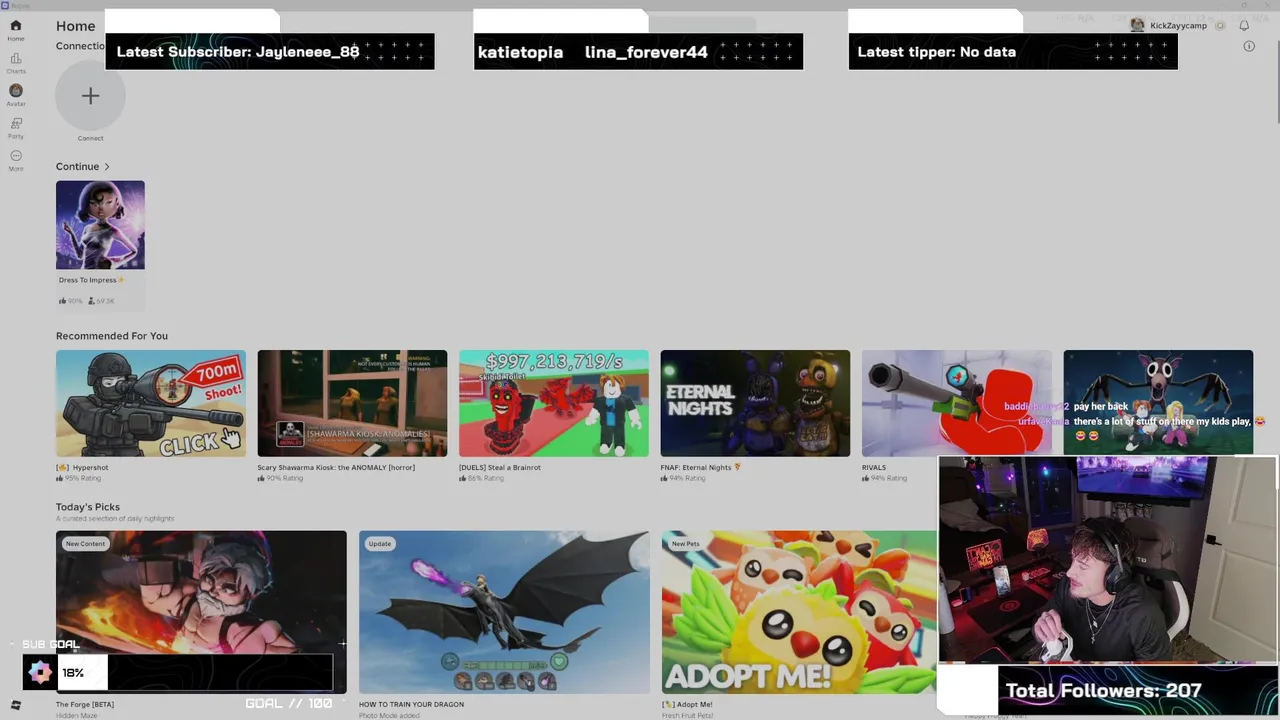The width and height of the screenshot is (1280, 720).
Task: Click the KickZayycamp profile avatar picture
Action: 1137,25
